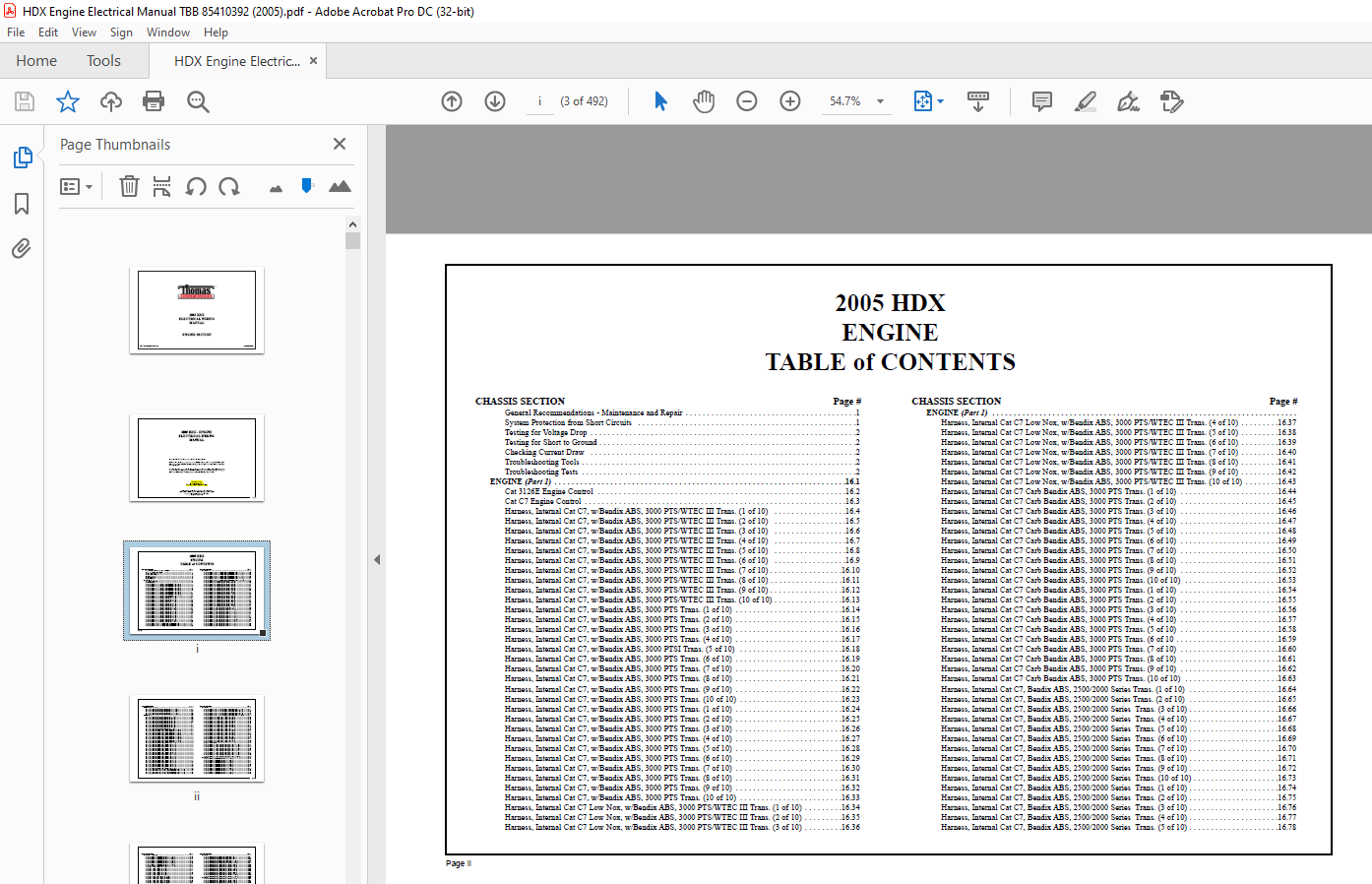The width and height of the screenshot is (1372, 884).
Task: Close the HDX Engine Electric document tab
Action: click(313, 61)
